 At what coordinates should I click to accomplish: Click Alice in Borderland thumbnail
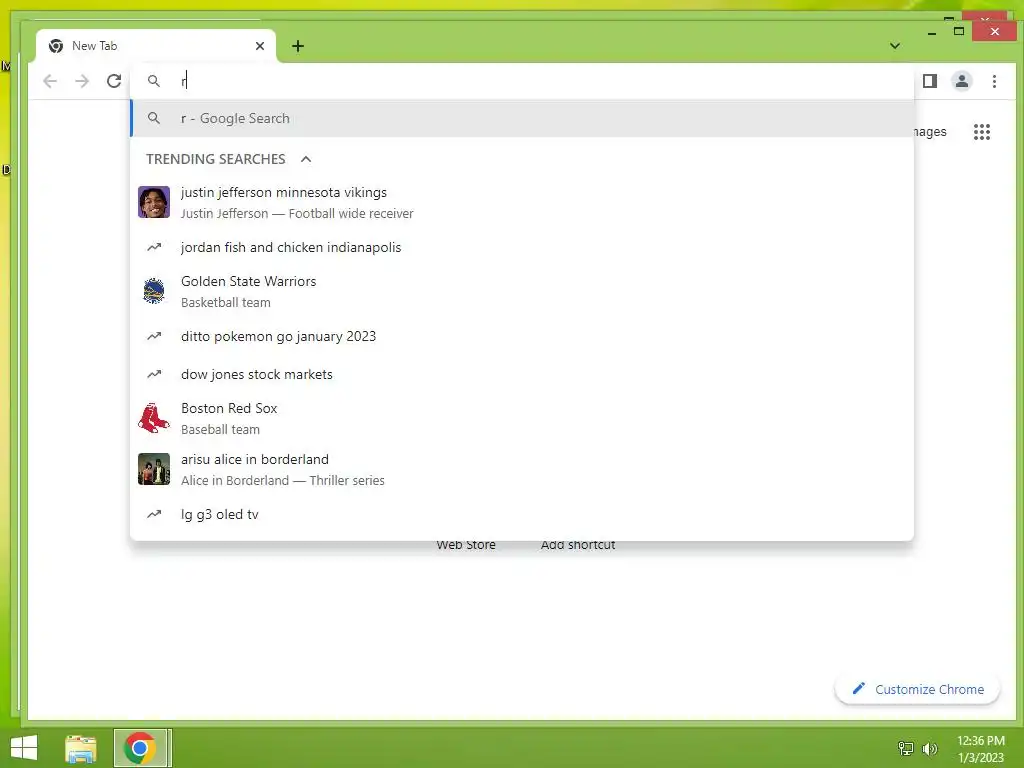coord(154,470)
